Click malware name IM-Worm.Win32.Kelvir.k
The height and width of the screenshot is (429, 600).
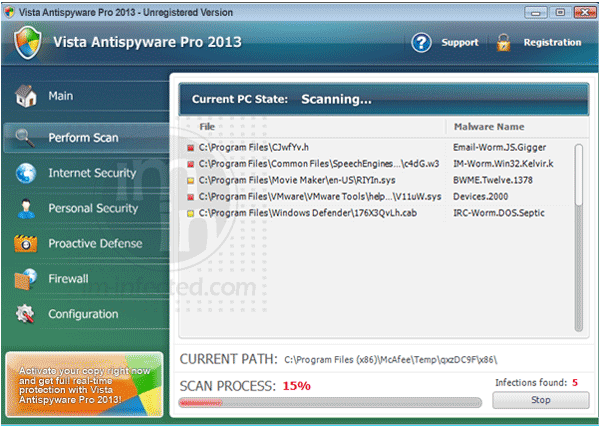click(x=503, y=164)
